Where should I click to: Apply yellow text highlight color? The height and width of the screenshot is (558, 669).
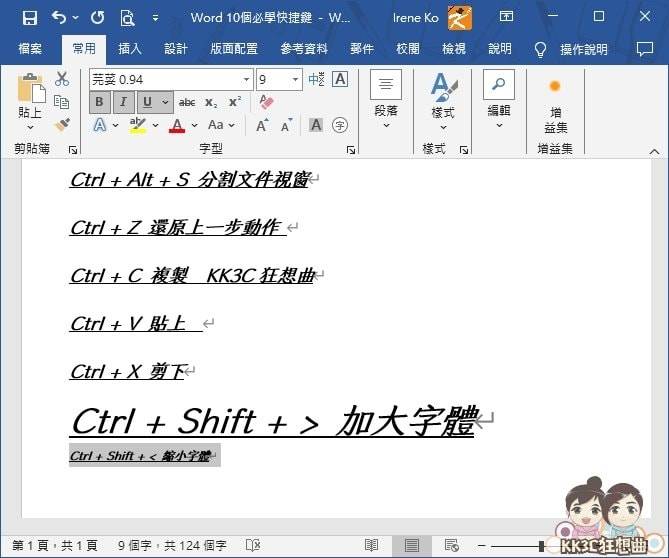tap(138, 125)
